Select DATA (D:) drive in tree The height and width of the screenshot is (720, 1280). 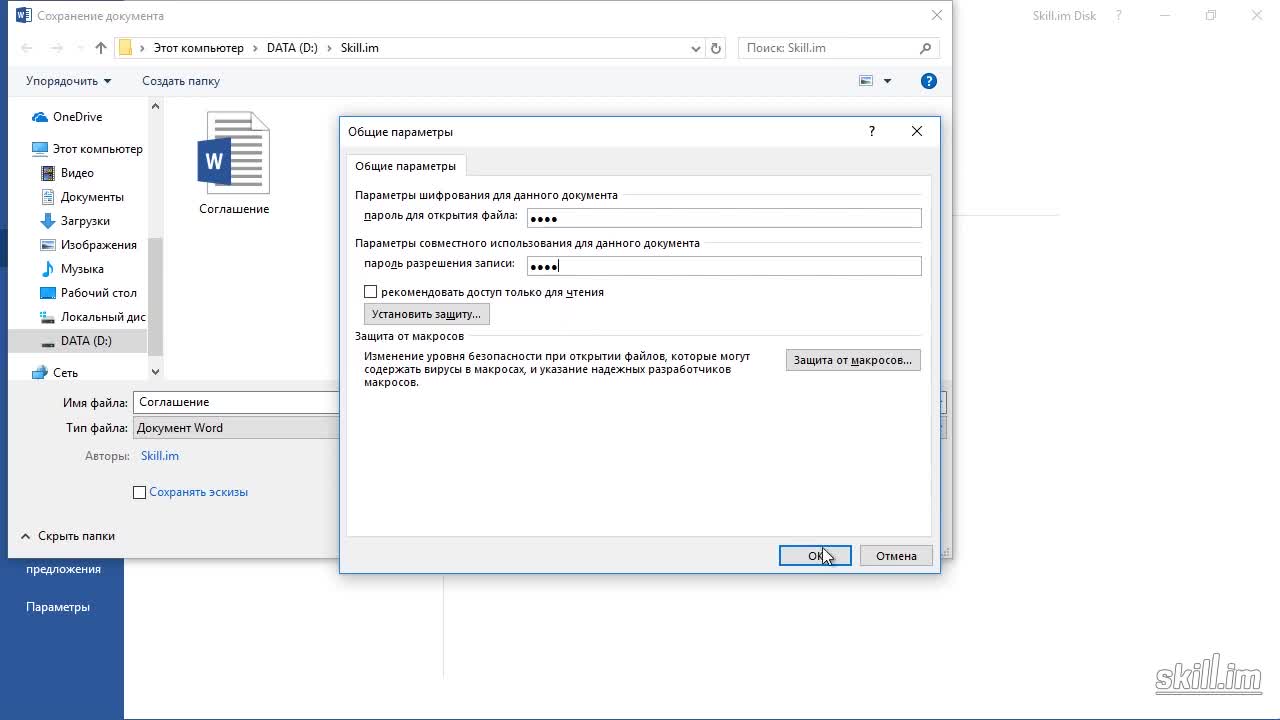(77, 341)
